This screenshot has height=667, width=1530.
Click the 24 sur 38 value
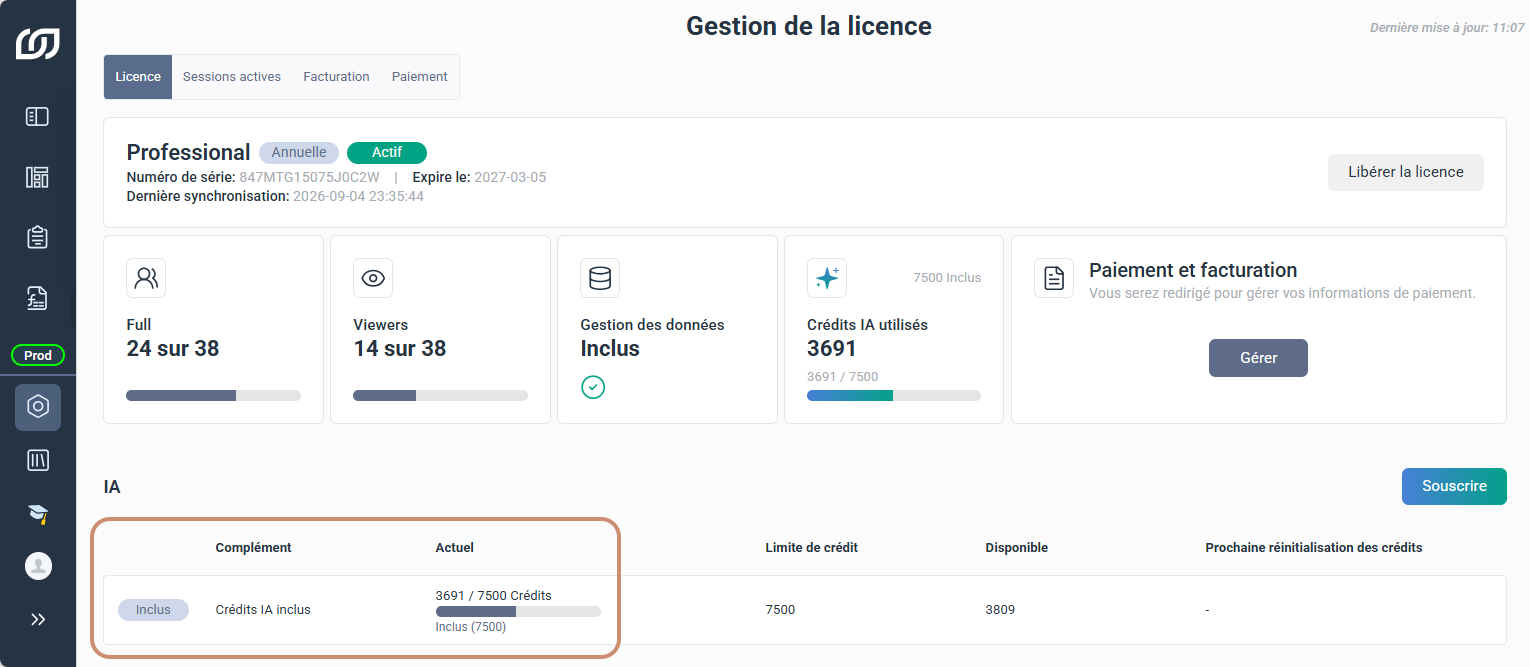173,349
